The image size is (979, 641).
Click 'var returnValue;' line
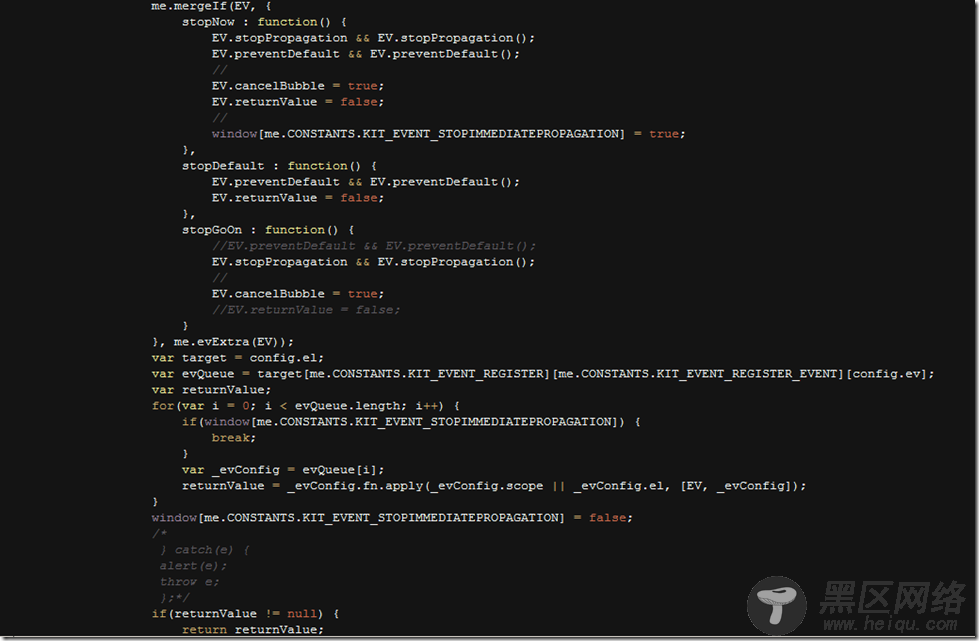(x=211, y=389)
